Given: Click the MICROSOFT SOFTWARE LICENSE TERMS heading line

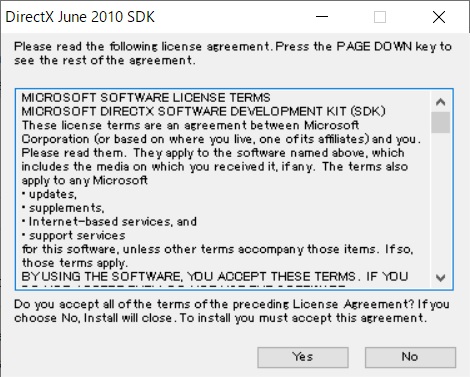Looking at the screenshot, I should point(146,97).
